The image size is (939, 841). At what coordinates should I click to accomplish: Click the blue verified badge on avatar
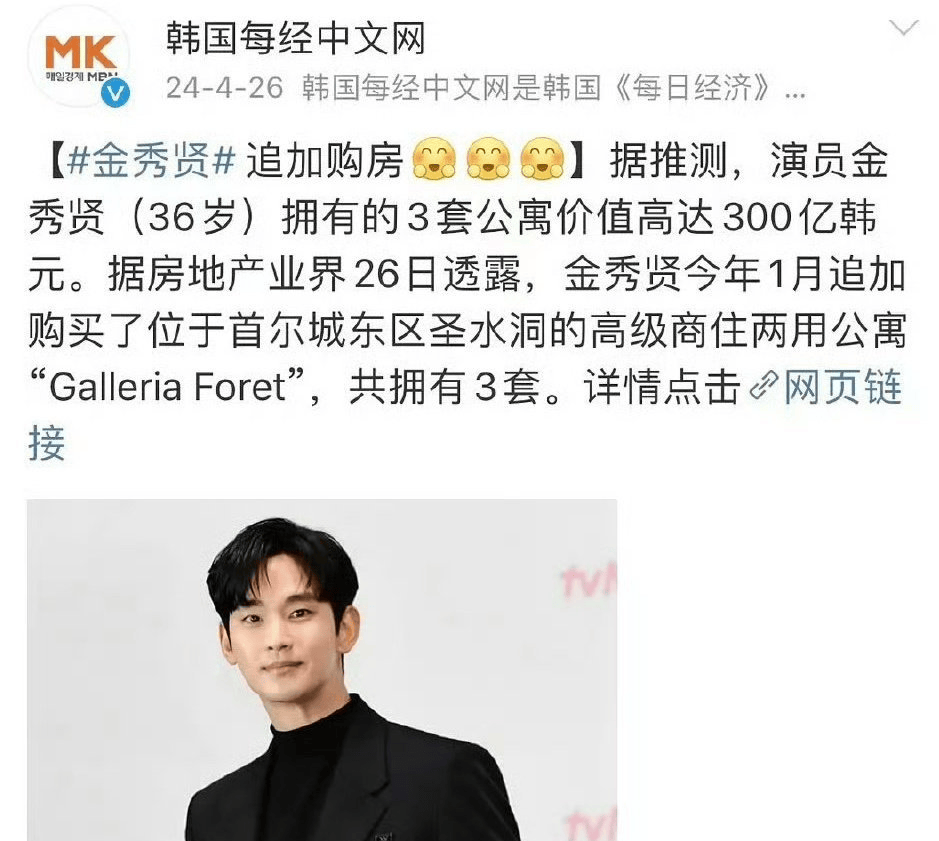tap(115, 93)
